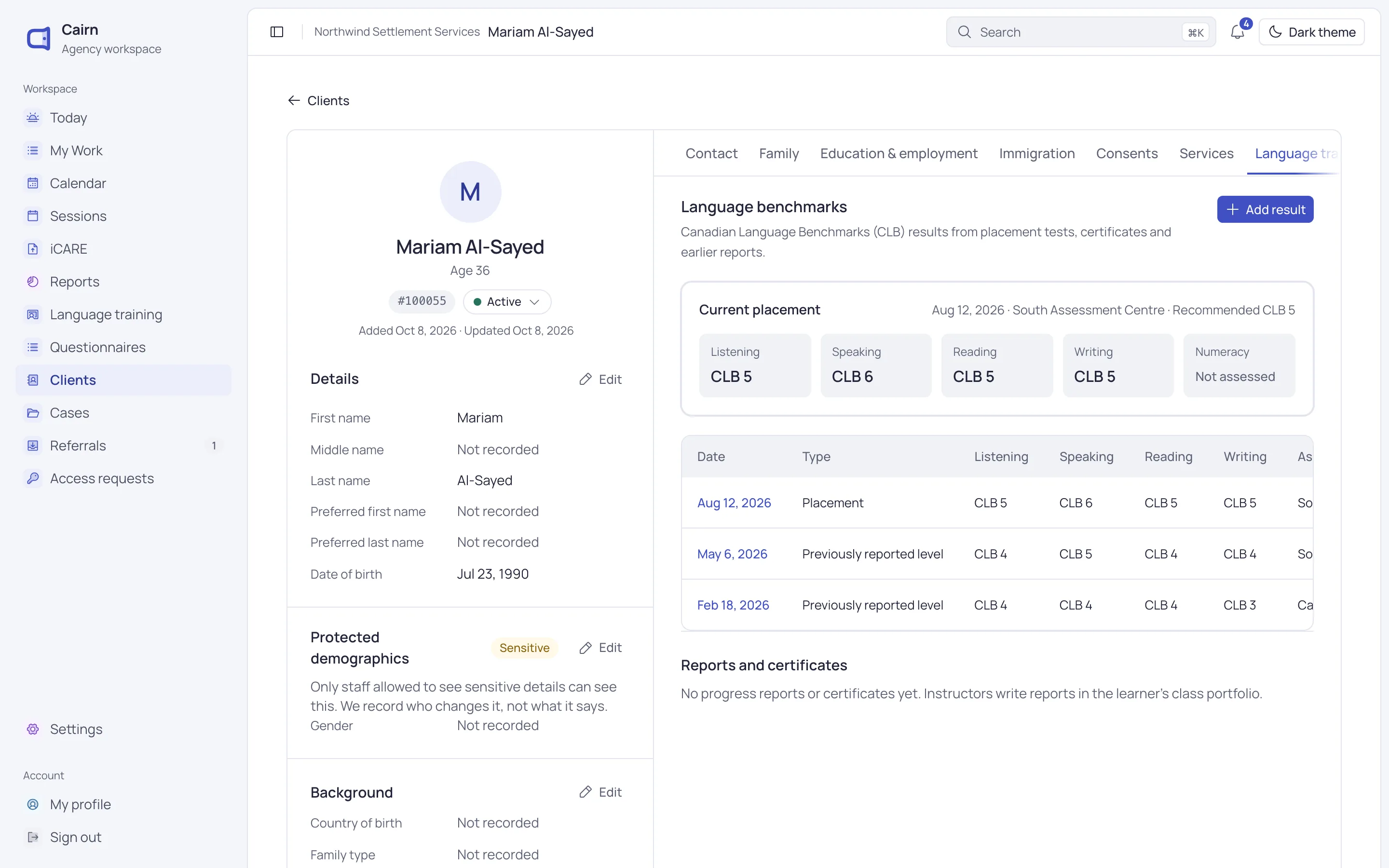Switch to the Consents tab

tap(1127, 153)
